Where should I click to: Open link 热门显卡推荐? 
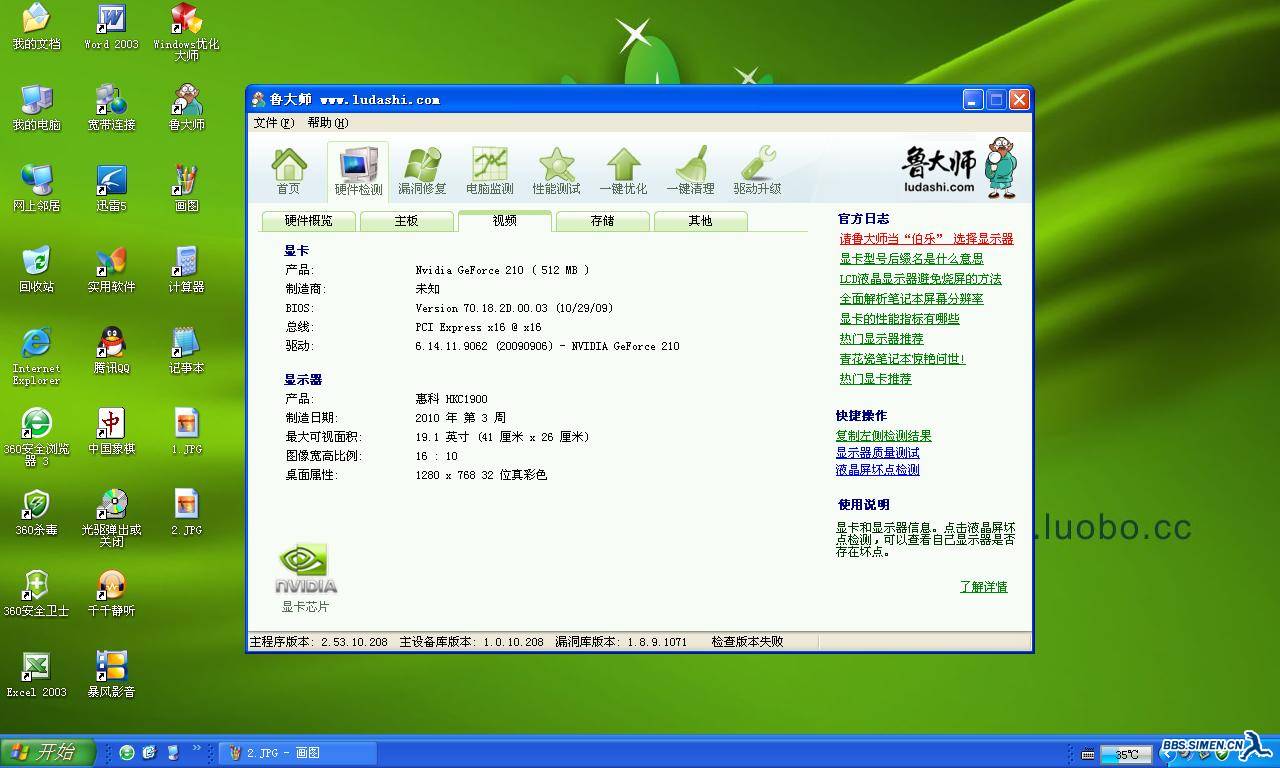pos(875,379)
